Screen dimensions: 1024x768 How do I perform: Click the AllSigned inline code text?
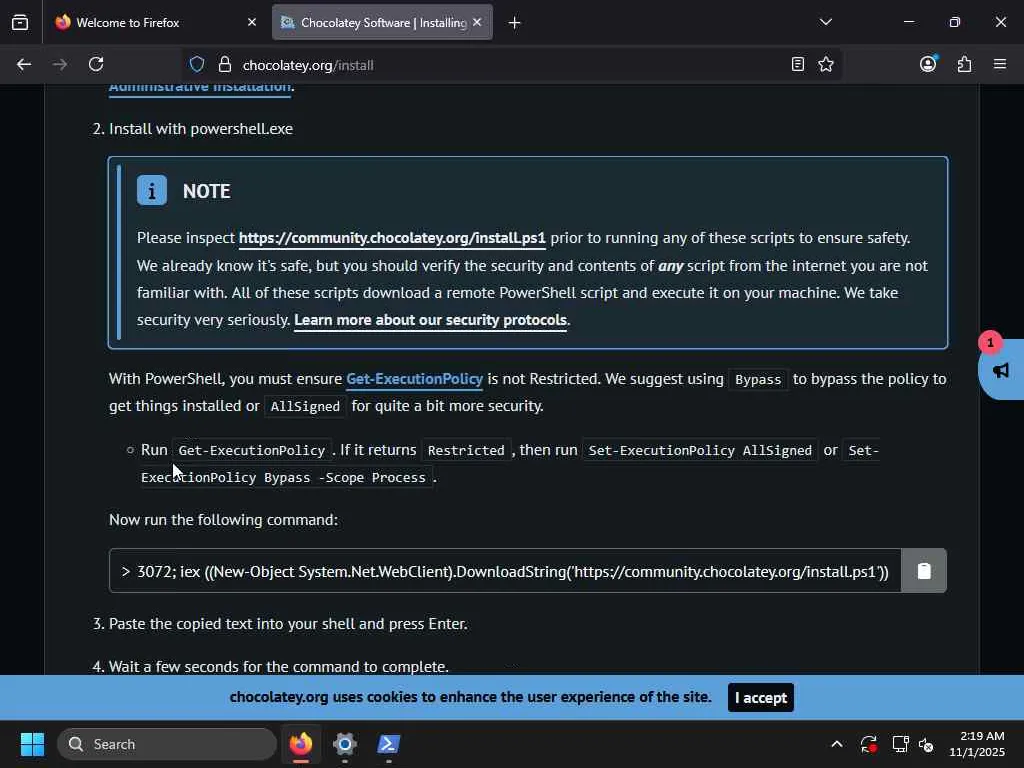click(x=305, y=406)
